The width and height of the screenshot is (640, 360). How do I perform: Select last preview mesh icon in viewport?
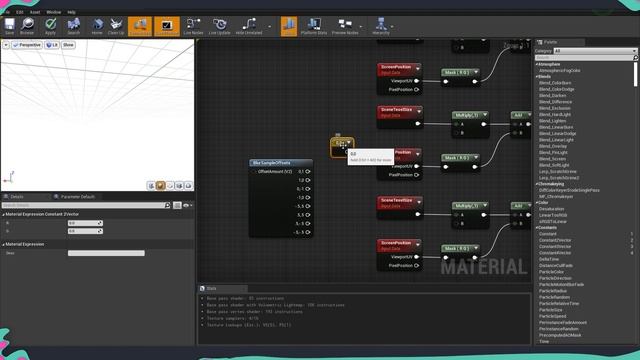[188, 186]
